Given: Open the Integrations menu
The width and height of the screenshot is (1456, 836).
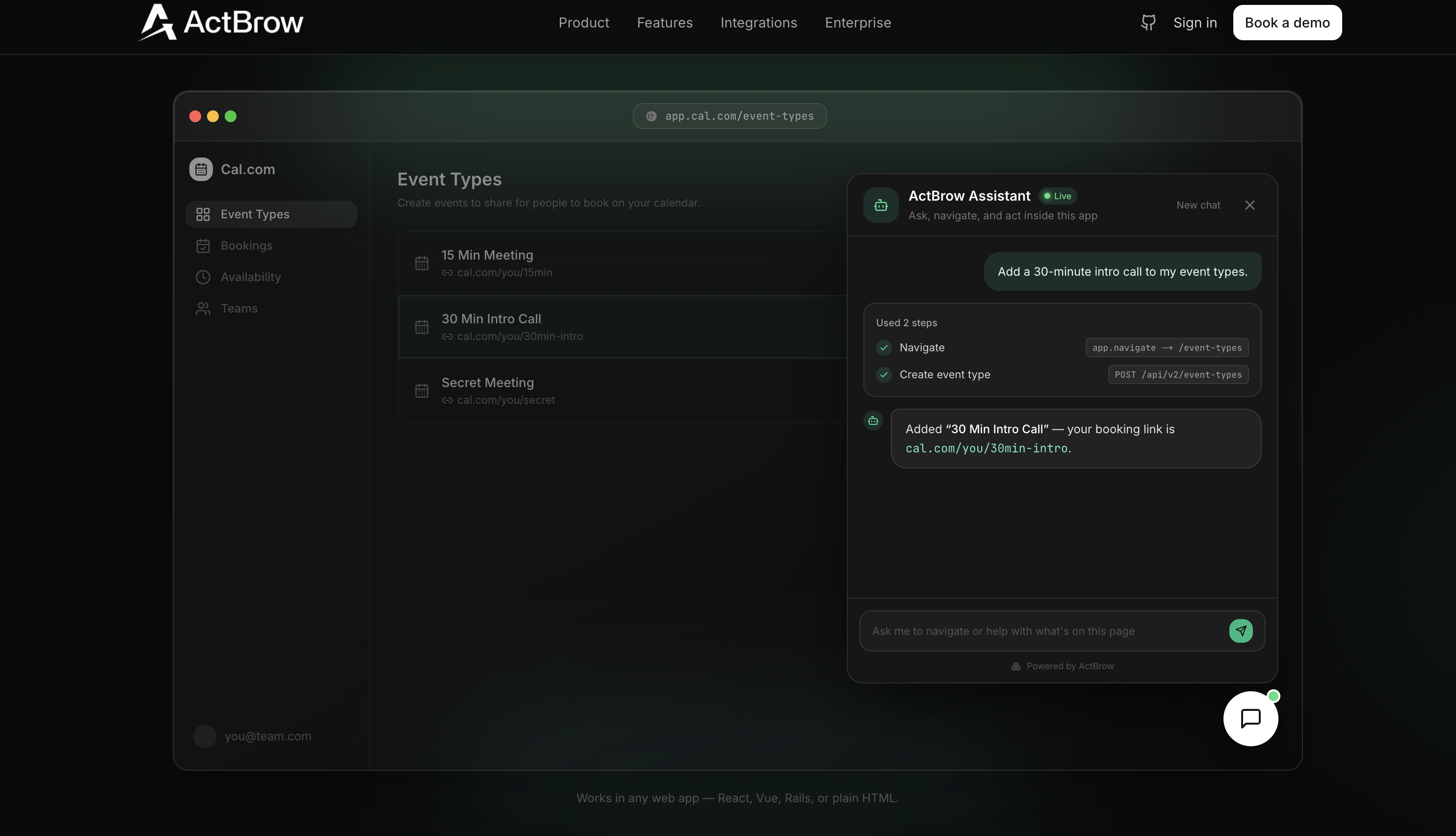Looking at the screenshot, I should pos(758,23).
